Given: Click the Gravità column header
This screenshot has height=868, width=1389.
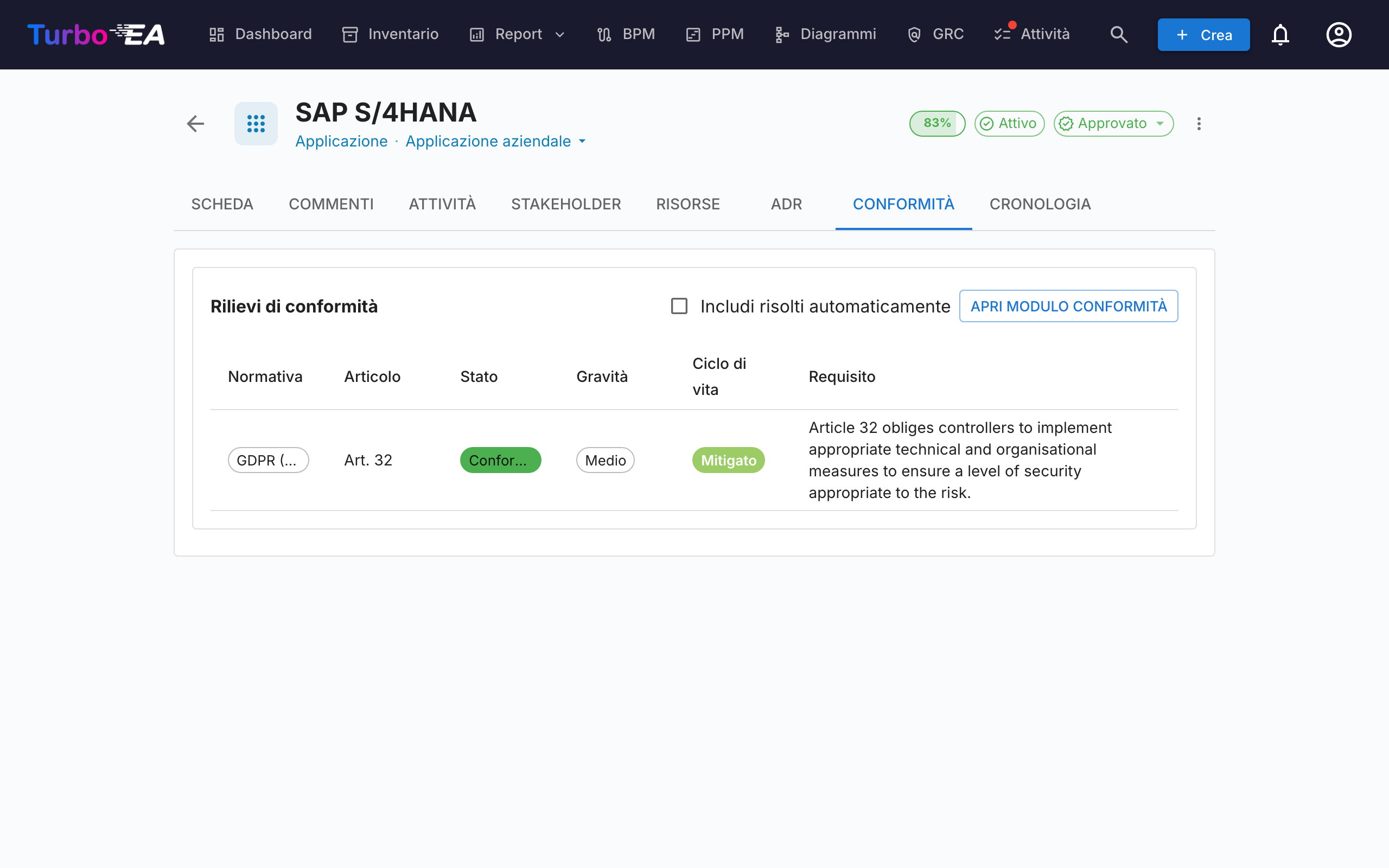Looking at the screenshot, I should (x=602, y=376).
